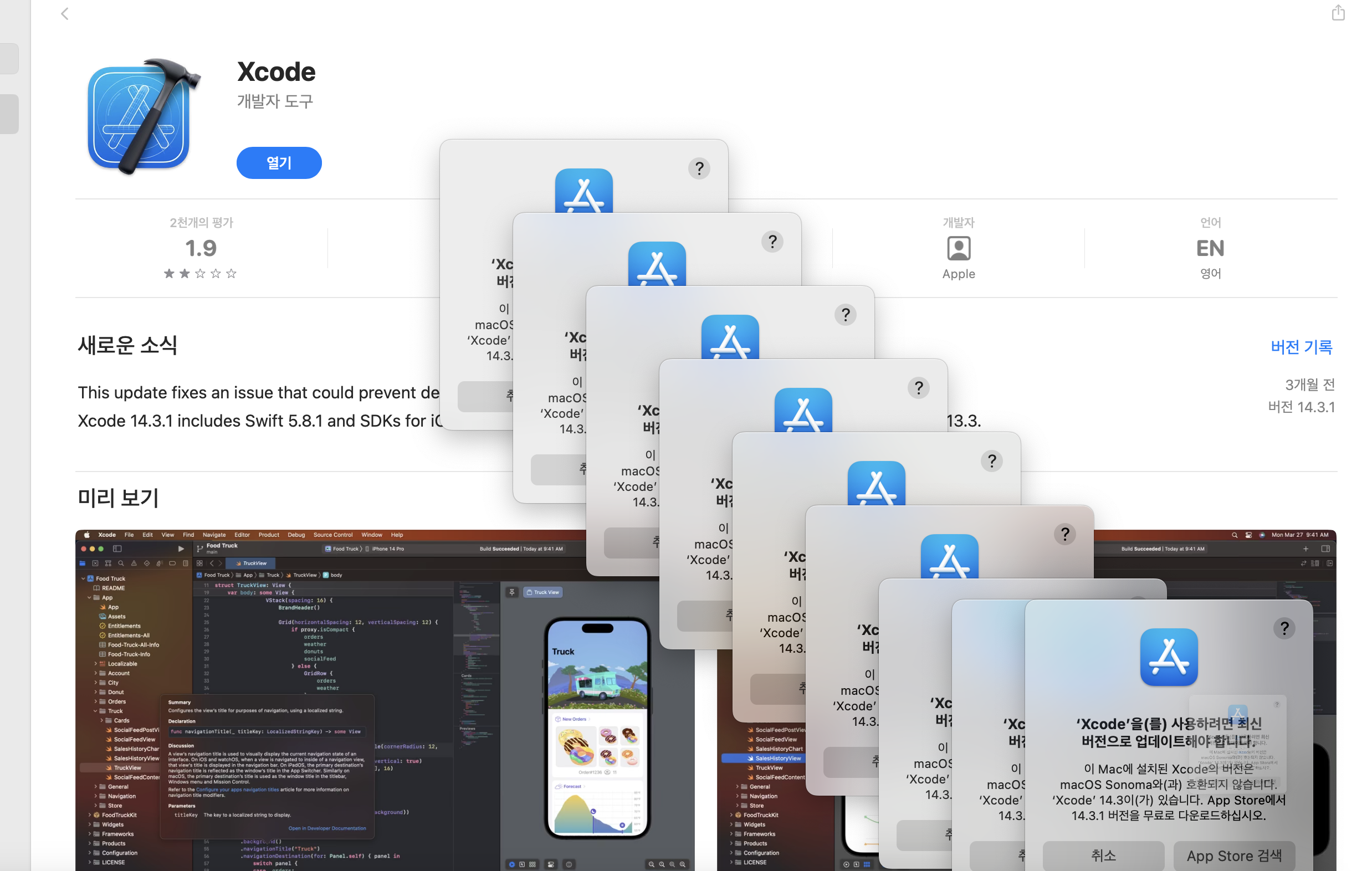1372x871 pixels.
Task: Select the 2천개의 평가 ratings label
Action: pos(201,222)
